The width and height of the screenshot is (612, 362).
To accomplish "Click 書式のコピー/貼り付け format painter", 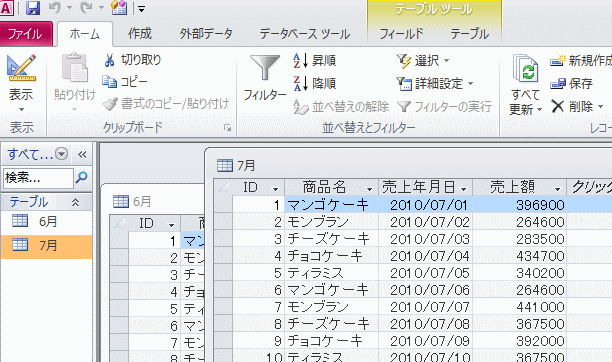I will (166, 104).
